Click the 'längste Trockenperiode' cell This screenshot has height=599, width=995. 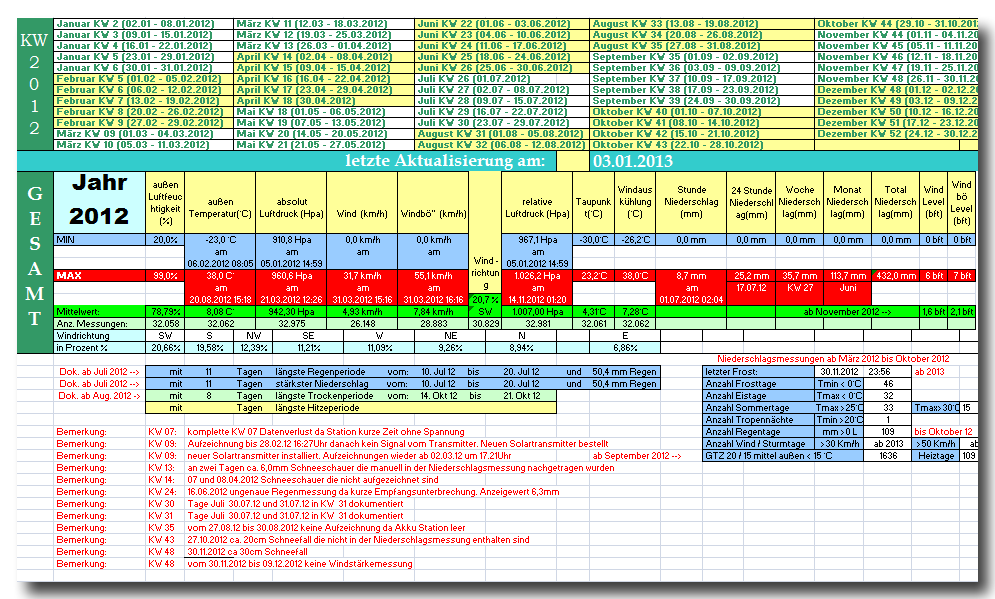click(x=324, y=396)
